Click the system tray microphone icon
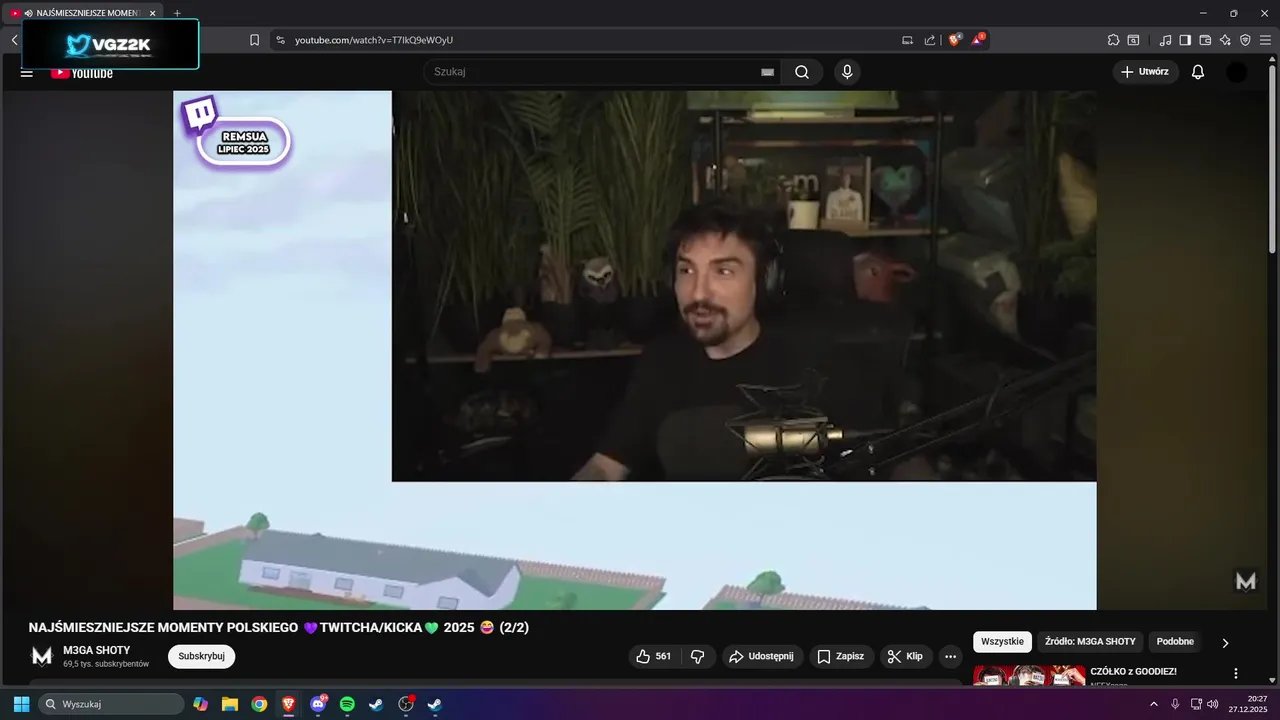This screenshot has width=1280, height=720. pos(1176,704)
